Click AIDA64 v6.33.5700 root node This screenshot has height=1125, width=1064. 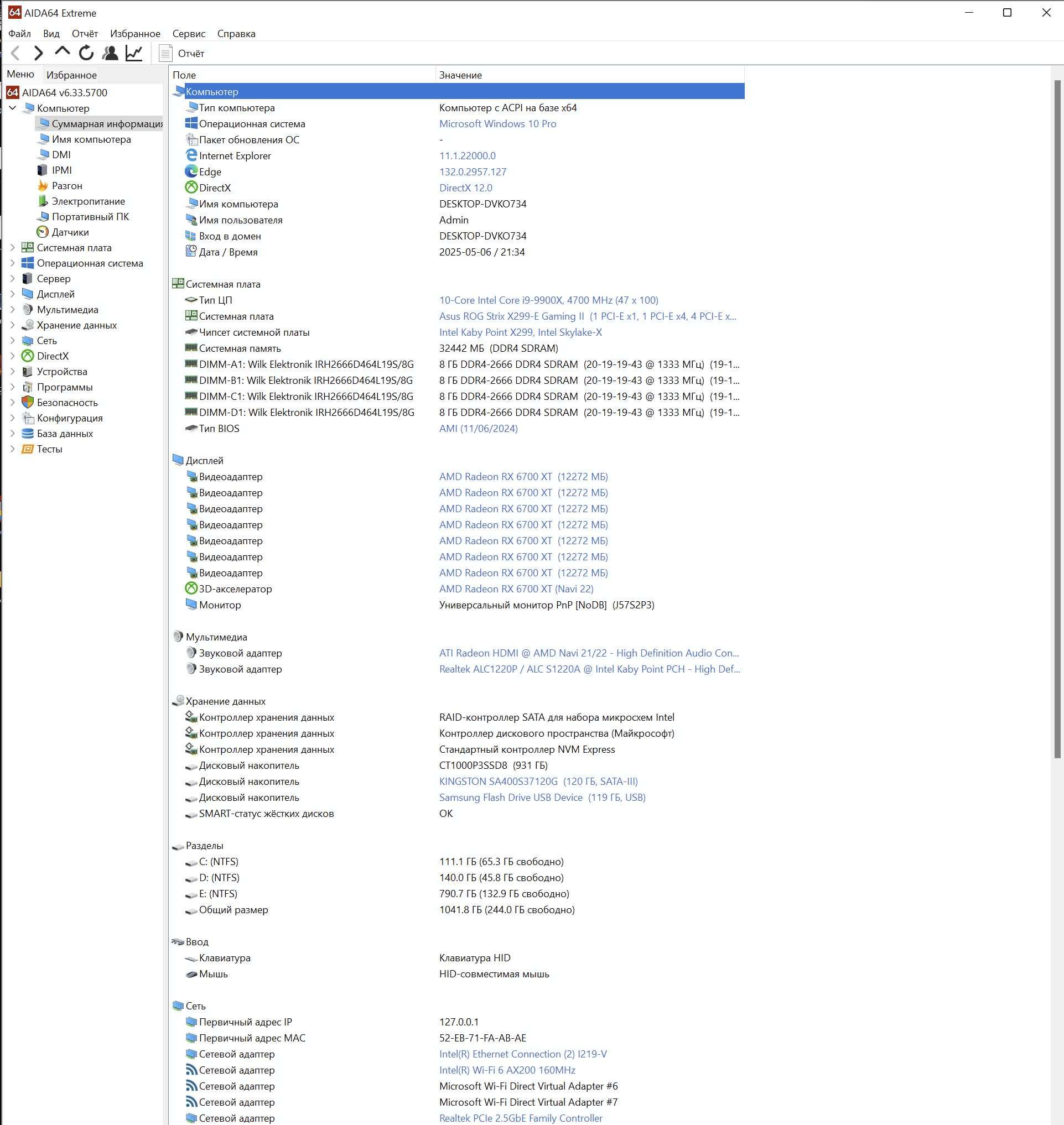pyautogui.click(x=64, y=92)
